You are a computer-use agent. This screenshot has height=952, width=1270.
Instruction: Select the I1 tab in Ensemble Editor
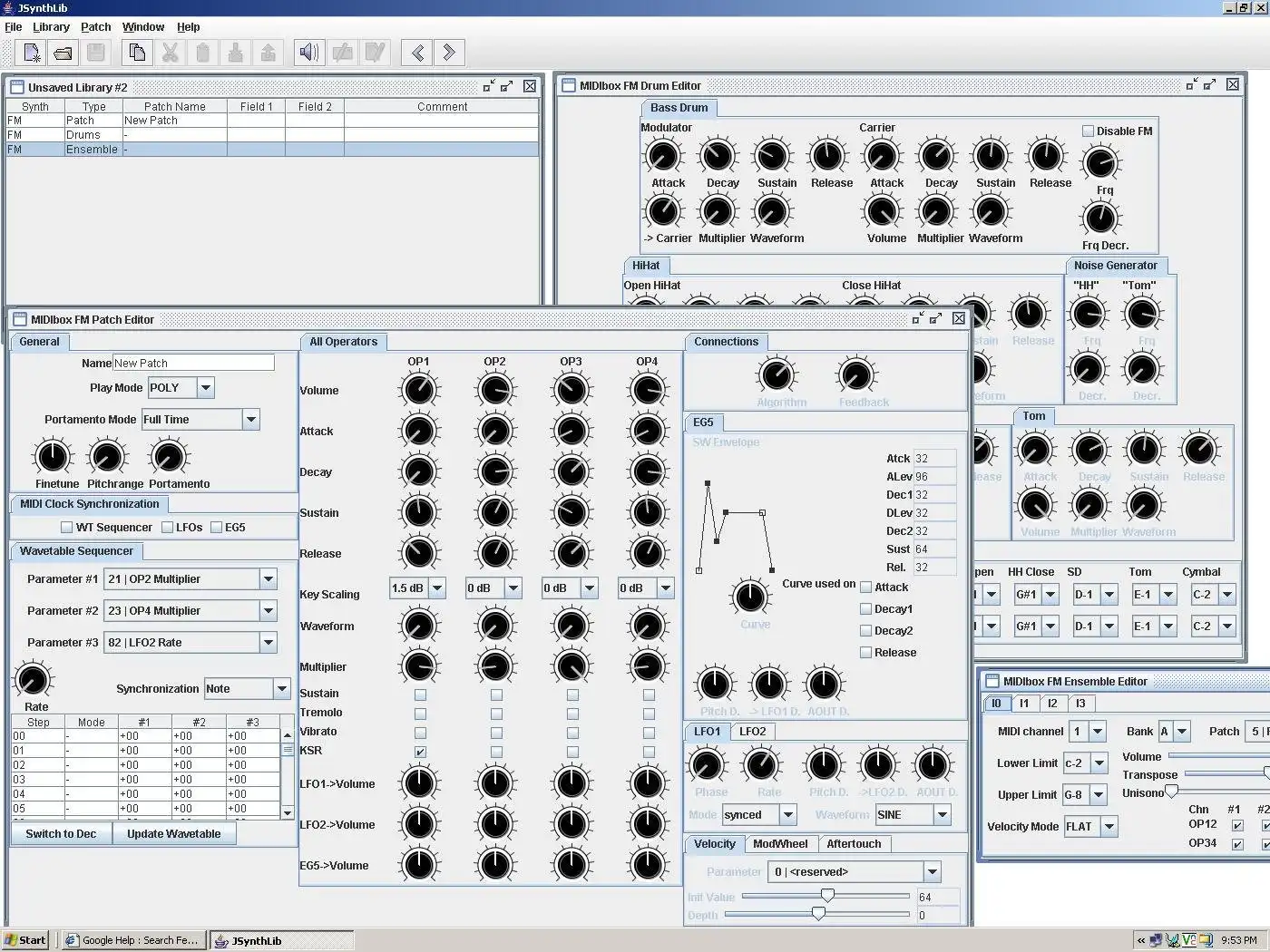point(1024,704)
